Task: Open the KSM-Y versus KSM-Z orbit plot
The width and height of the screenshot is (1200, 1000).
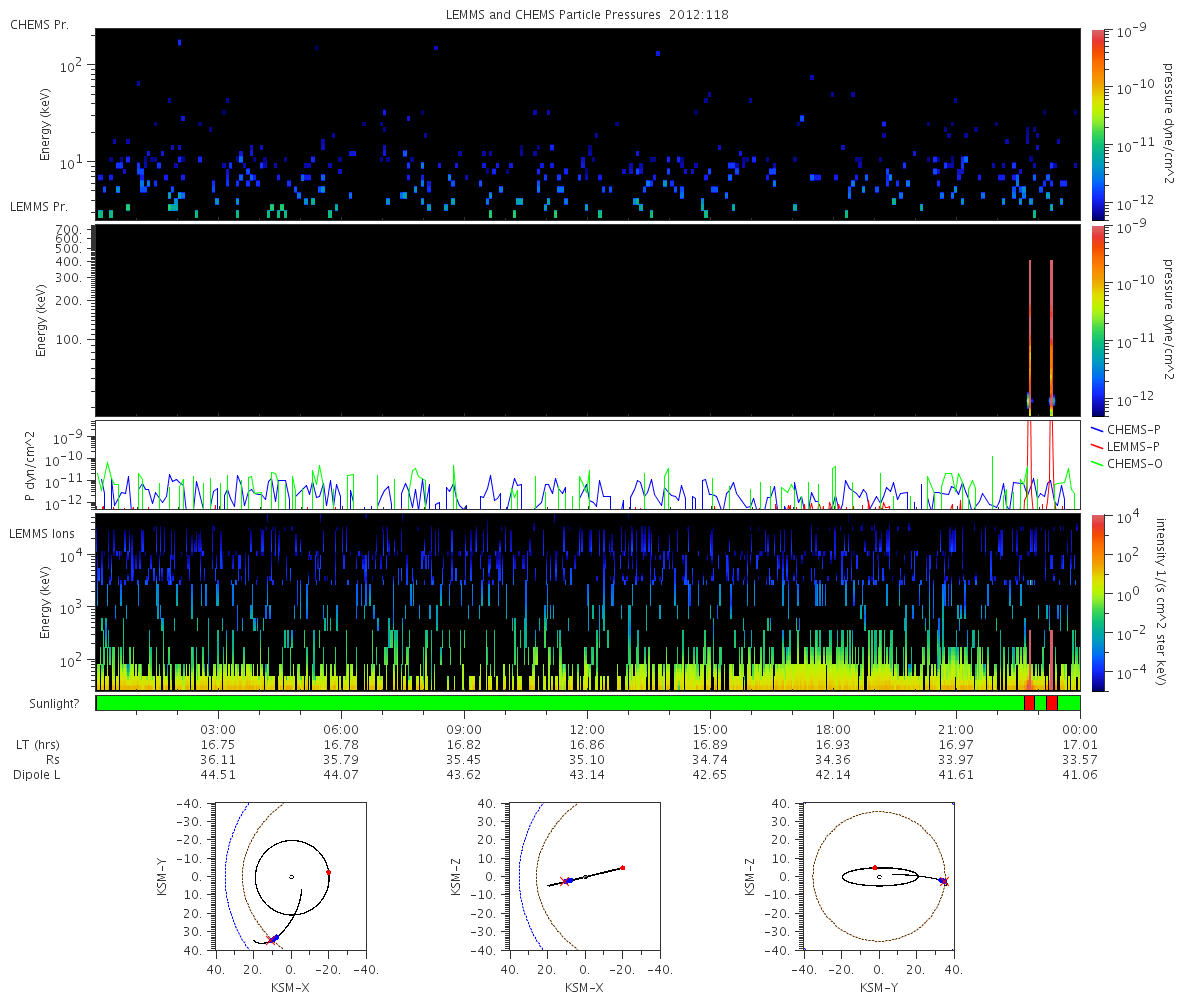Action: (879, 876)
